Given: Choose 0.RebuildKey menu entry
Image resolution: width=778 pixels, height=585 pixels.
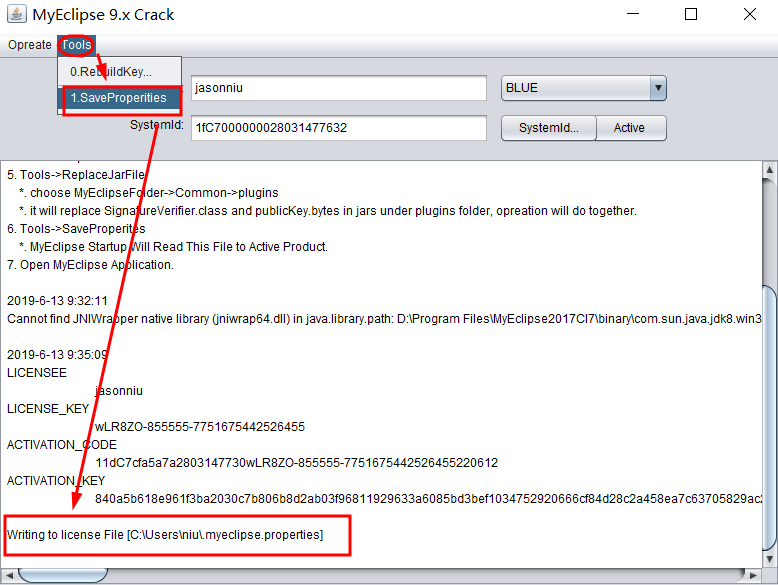Looking at the screenshot, I should (x=120, y=71).
